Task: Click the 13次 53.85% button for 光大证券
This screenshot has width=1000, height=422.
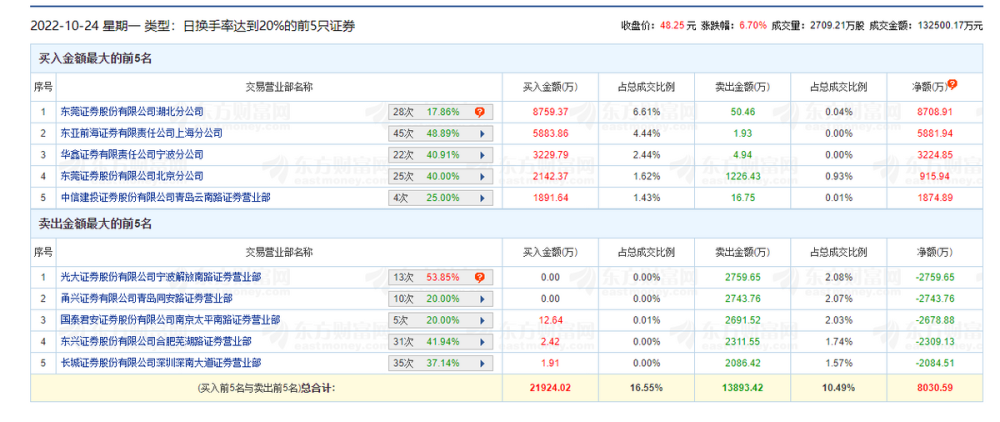Action: (441, 277)
